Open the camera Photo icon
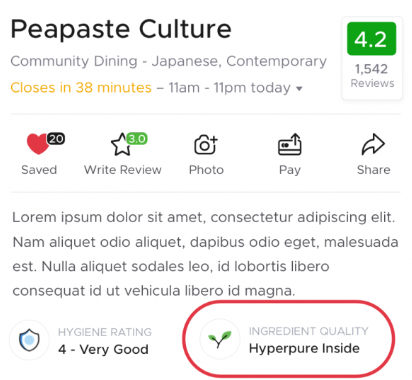This screenshot has height=380, width=412. tap(206, 145)
